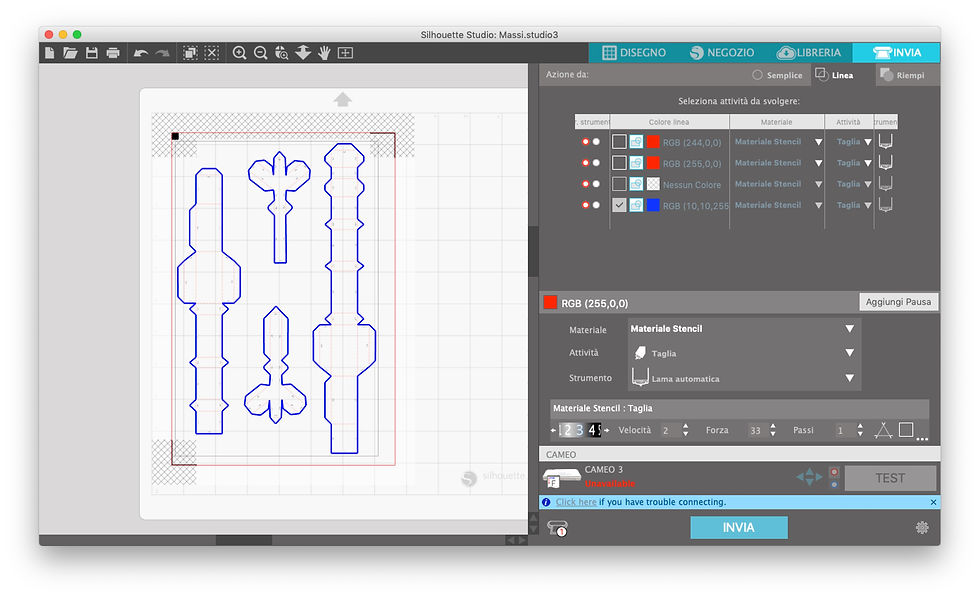Viewport: 980px width, 598px height.
Task: Uncheck the RGB (10,10,255) row checkbox
Action: click(x=619, y=205)
